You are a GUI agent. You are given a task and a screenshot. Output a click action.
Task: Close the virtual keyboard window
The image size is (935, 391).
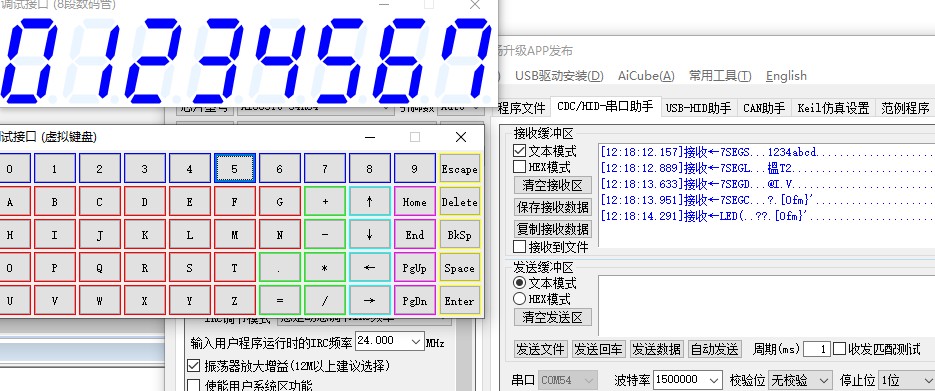pos(460,137)
